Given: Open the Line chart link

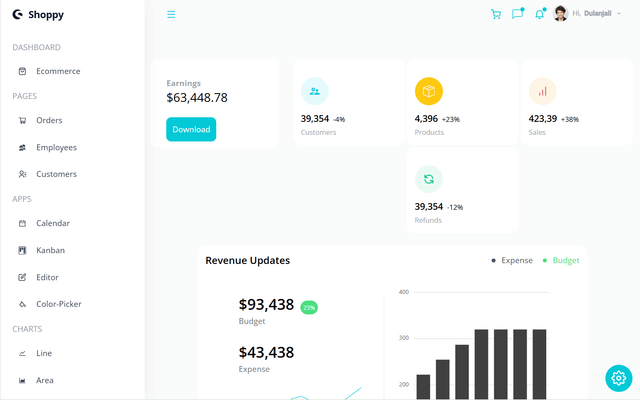Looking at the screenshot, I should point(44,353).
